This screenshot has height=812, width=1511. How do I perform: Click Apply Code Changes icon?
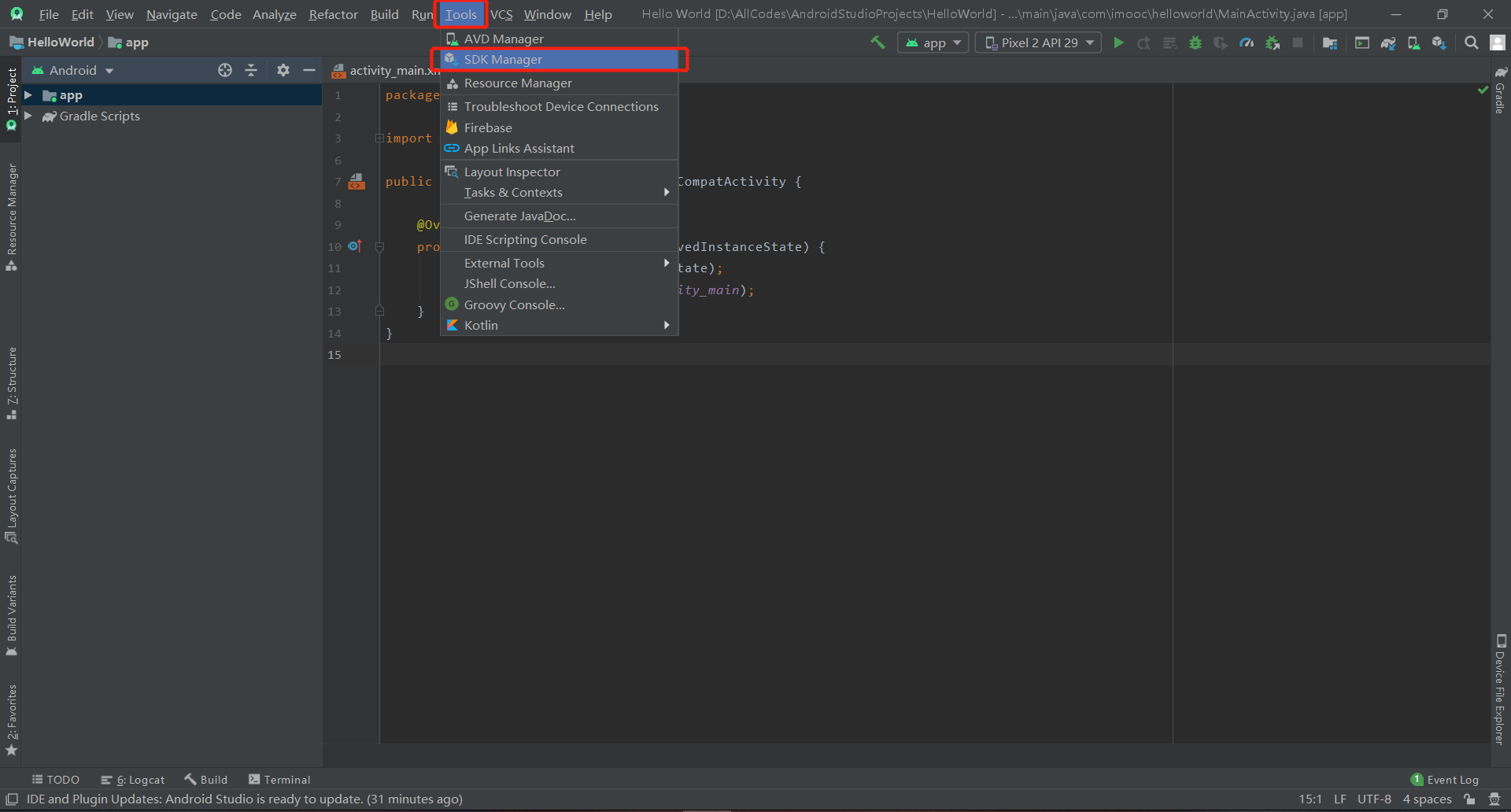coord(1170,42)
